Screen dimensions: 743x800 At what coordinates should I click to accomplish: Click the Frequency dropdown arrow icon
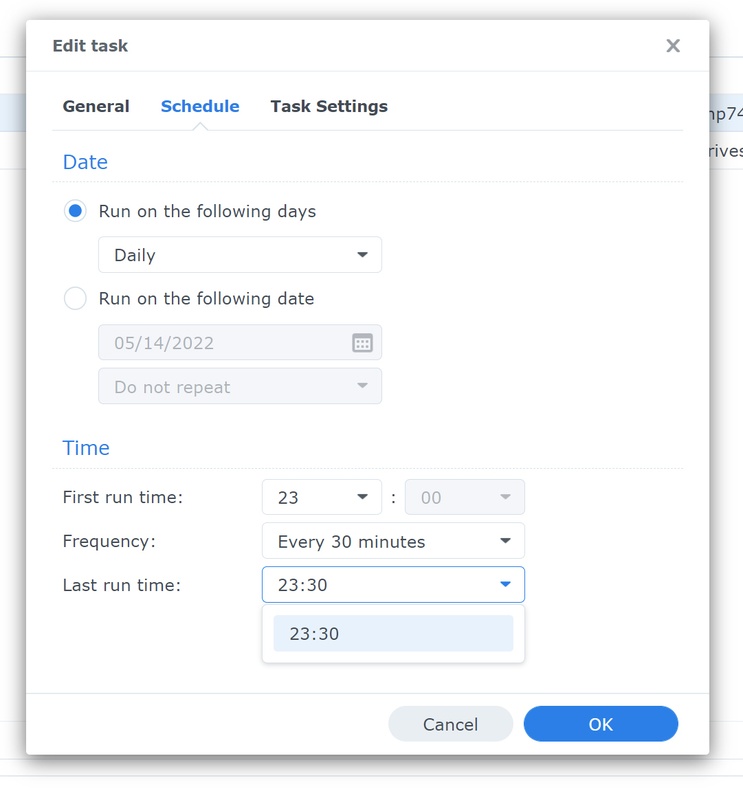pos(505,541)
